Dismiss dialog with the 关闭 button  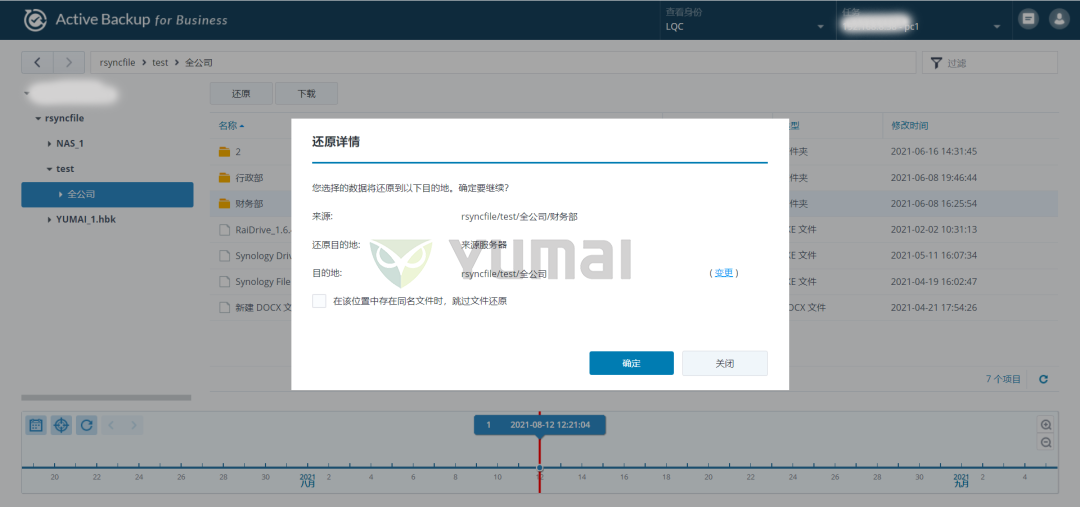[x=725, y=363]
